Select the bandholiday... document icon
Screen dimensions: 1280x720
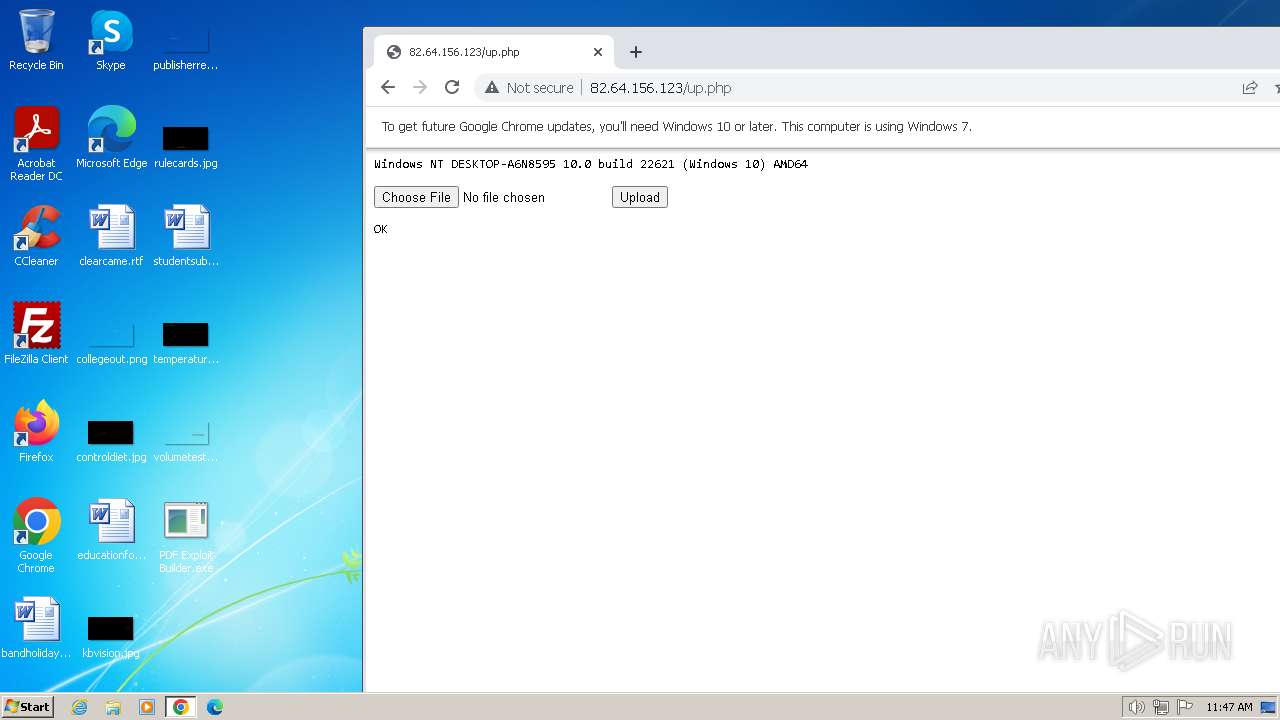36,628
